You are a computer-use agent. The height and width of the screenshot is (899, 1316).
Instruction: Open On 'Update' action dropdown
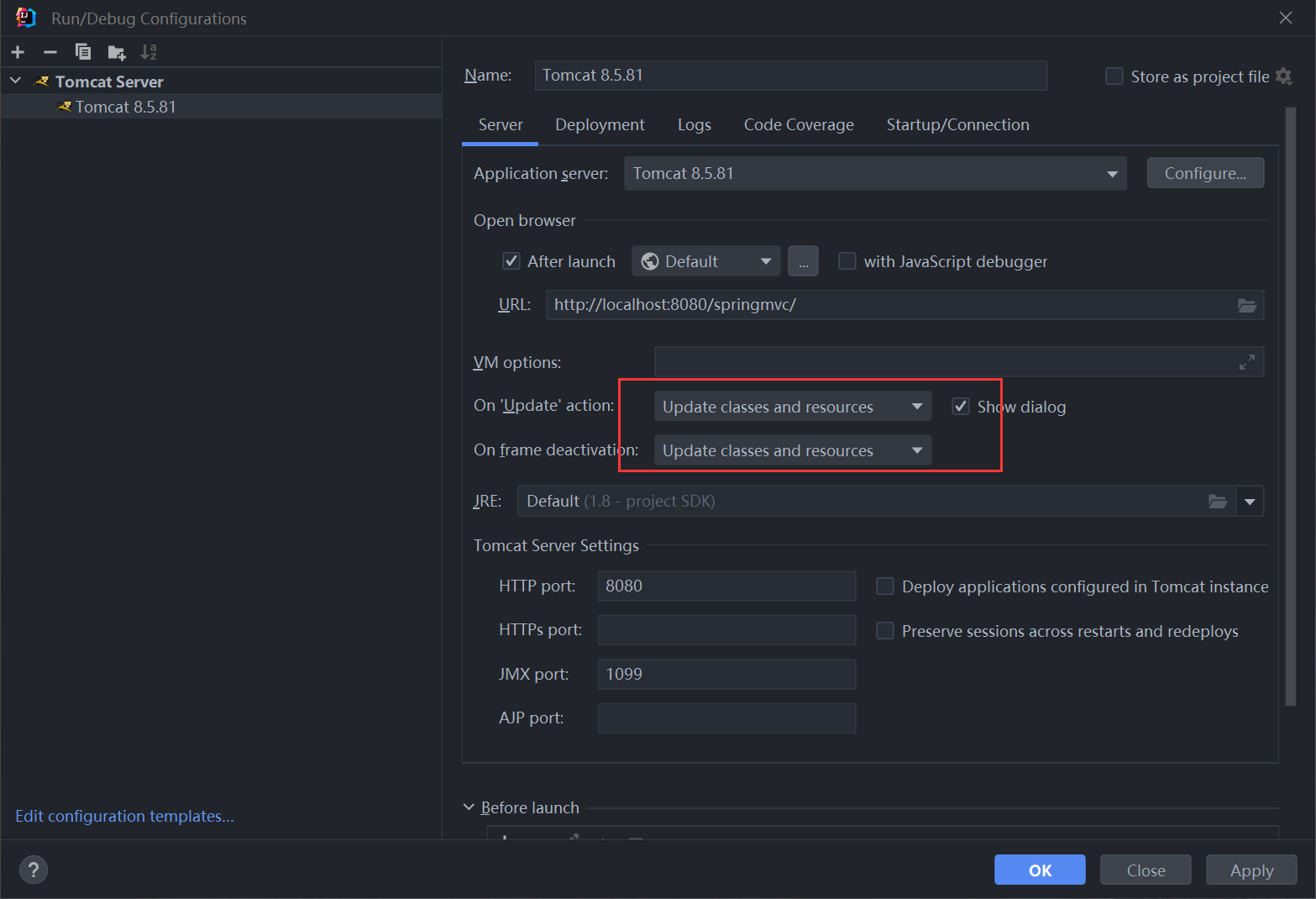click(793, 407)
